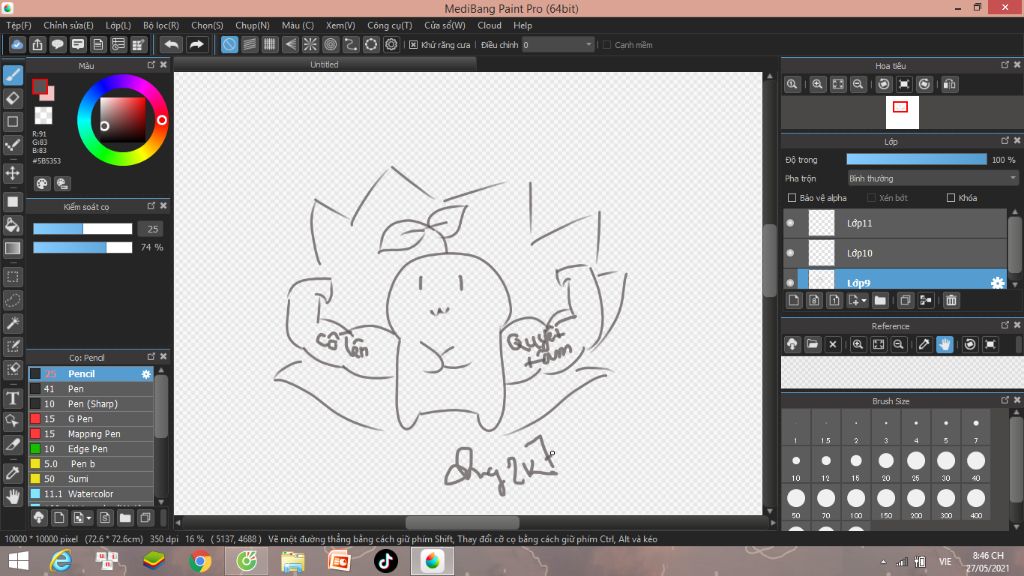Expand the add-brush dropdown arrow
This screenshot has width=1024, height=576.
click(89, 519)
